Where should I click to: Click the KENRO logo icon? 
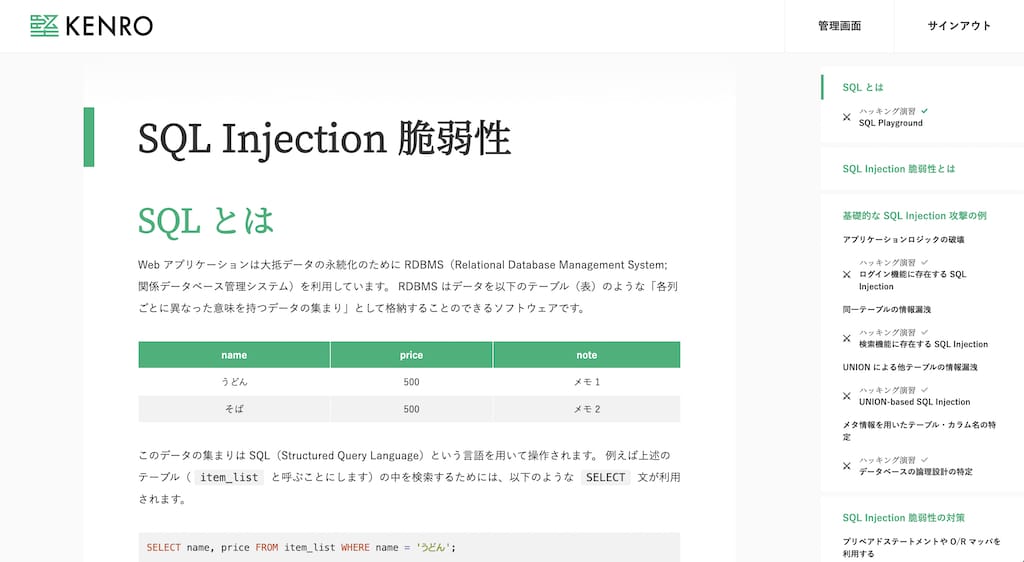pyautogui.click(x=44, y=26)
